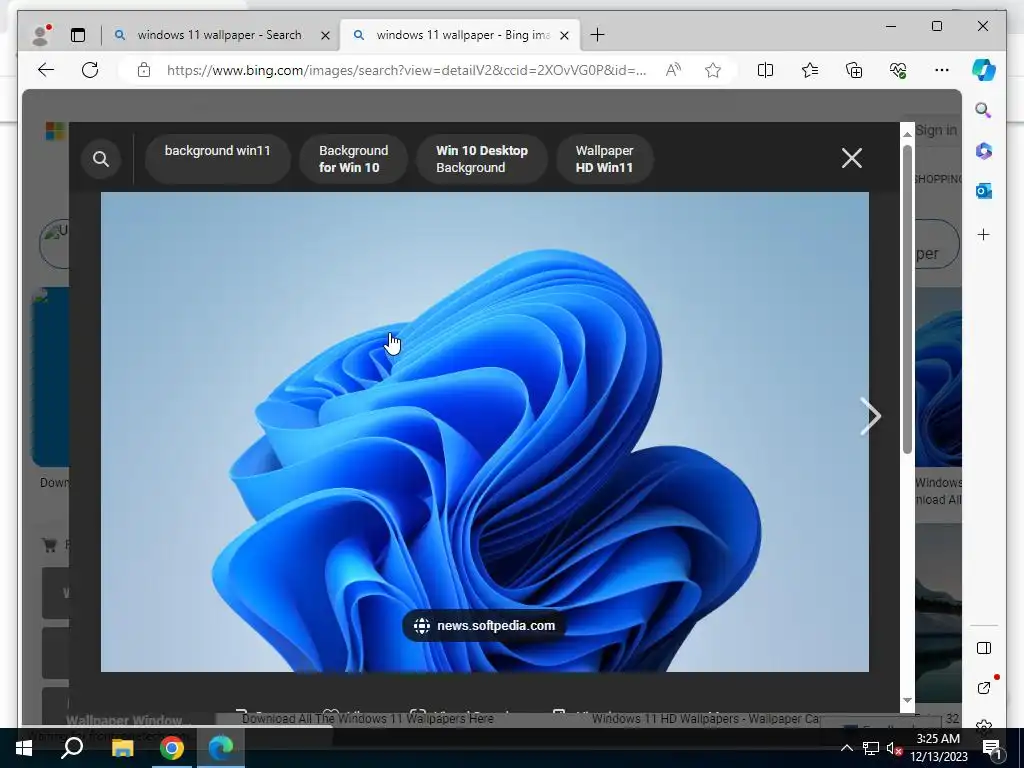This screenshot has width=1024, height=768.
Task: Open Microsoft 365 sidebar app
Action: coord(984,151)
